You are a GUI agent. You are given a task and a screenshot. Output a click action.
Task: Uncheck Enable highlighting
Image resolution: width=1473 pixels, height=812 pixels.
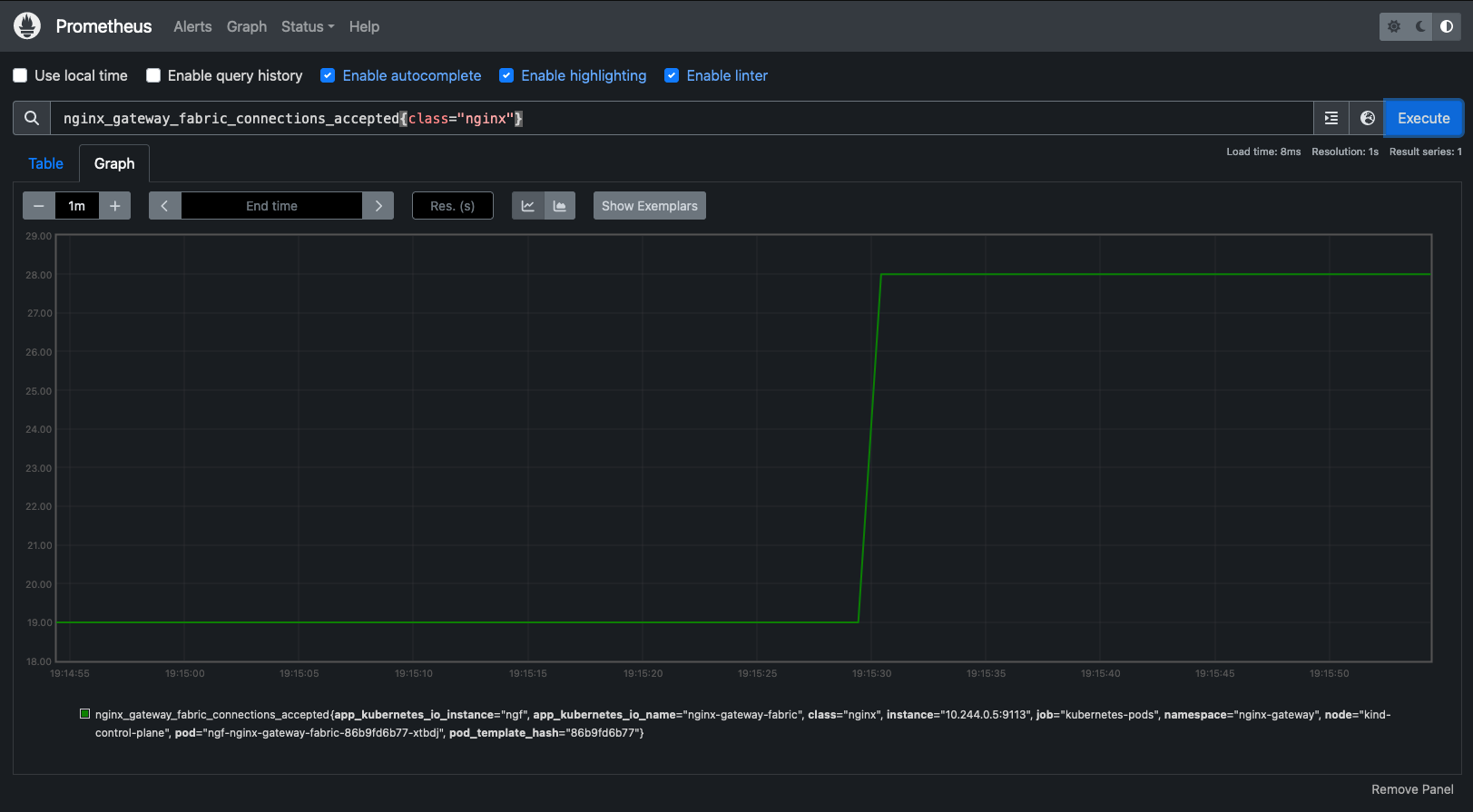coord(506,75)
